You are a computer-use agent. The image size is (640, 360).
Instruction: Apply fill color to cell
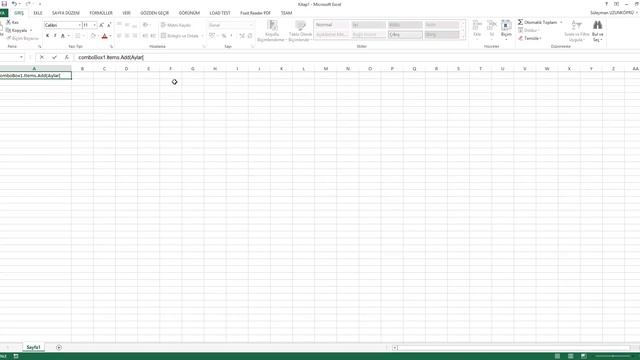(x=93, y=36)
